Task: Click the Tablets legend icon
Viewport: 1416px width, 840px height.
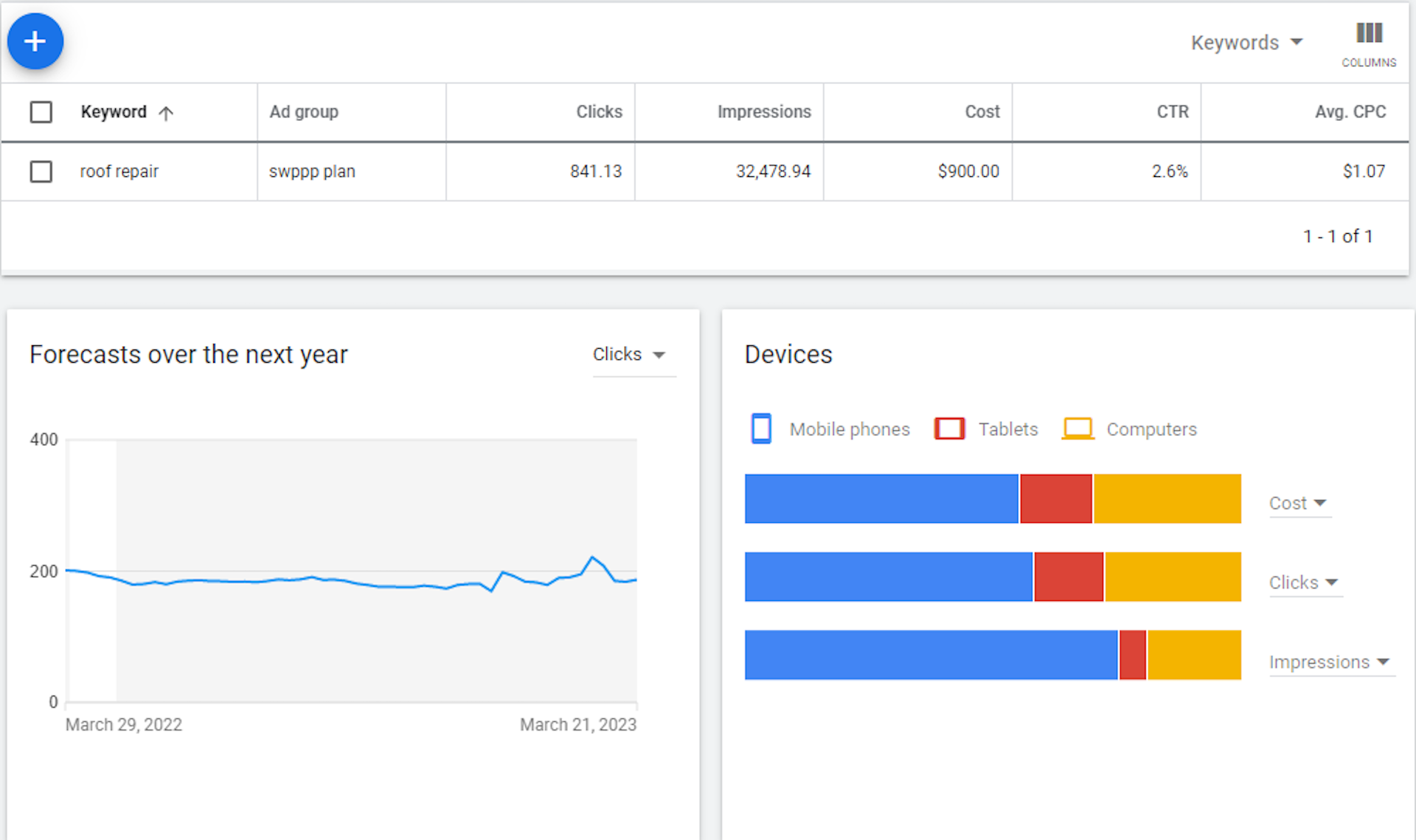Action: pyautogui.click(x=950, y=428)
